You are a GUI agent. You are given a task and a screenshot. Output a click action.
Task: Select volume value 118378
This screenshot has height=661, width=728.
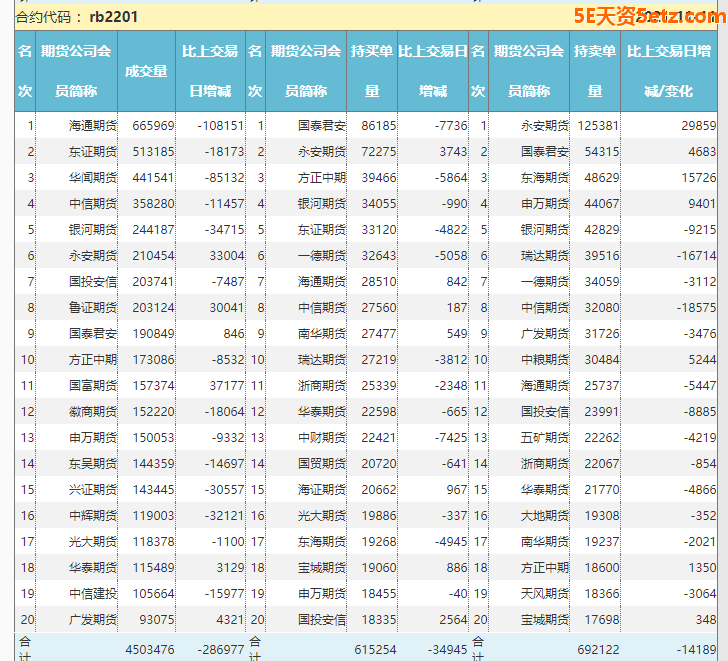153,541
